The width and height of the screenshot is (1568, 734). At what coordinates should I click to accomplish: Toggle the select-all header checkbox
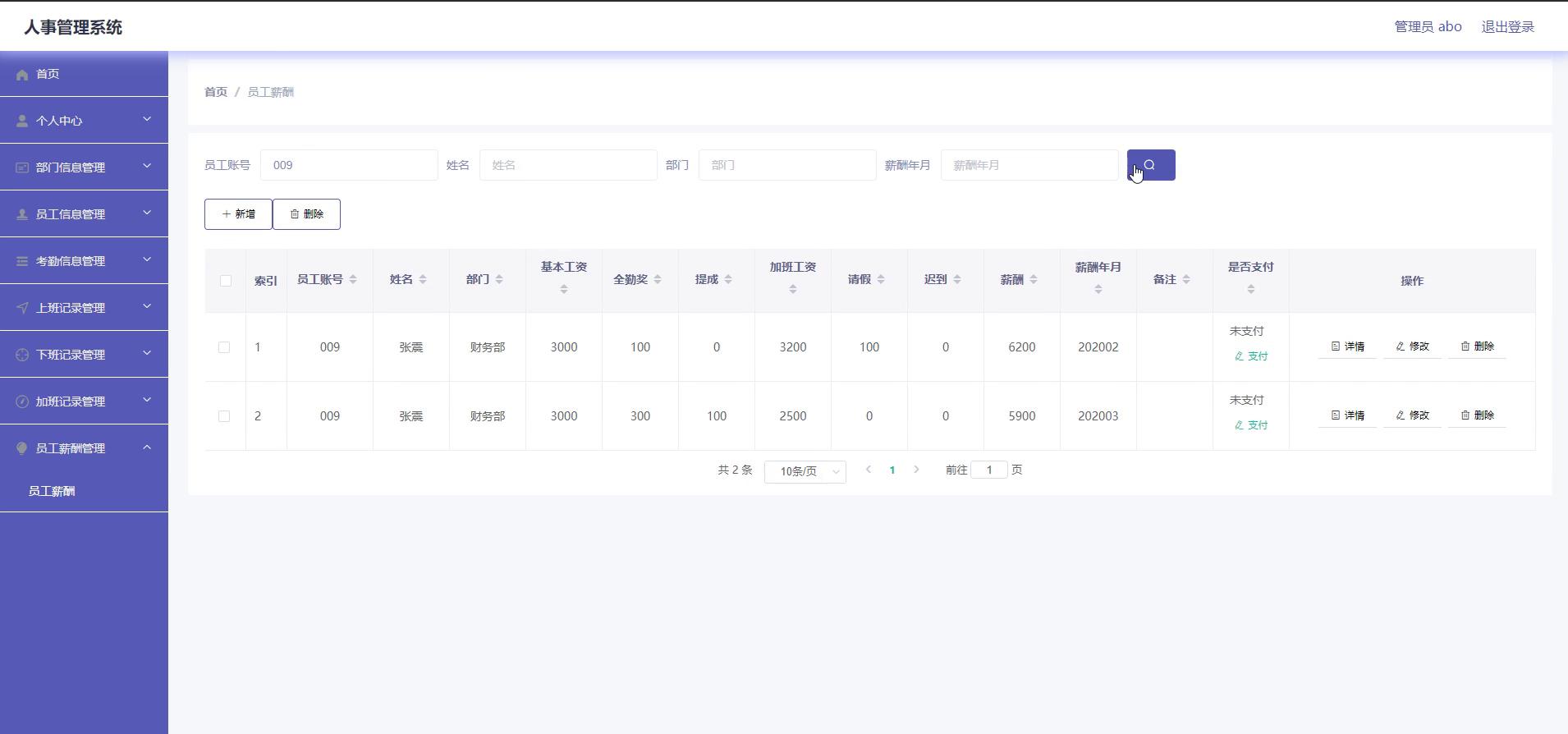click(x=226, y=281)
